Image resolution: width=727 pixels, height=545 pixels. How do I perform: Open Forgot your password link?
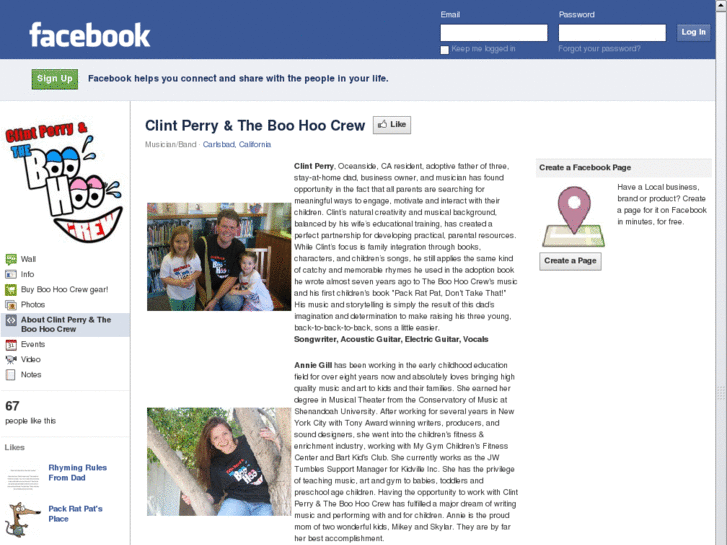tap(599, 49)
